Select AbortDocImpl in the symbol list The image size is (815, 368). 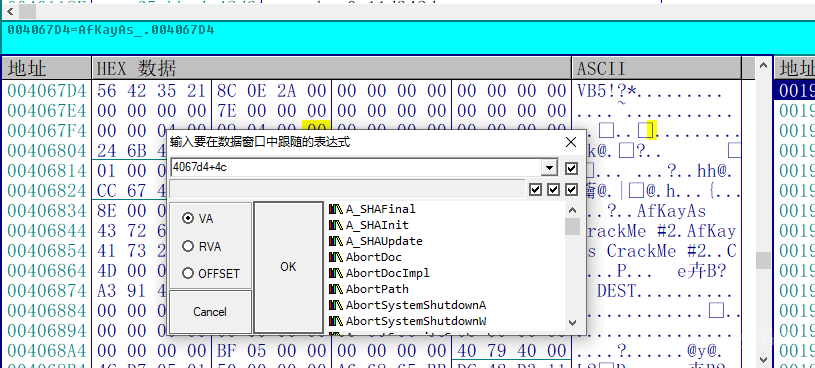tap(388, 273)
